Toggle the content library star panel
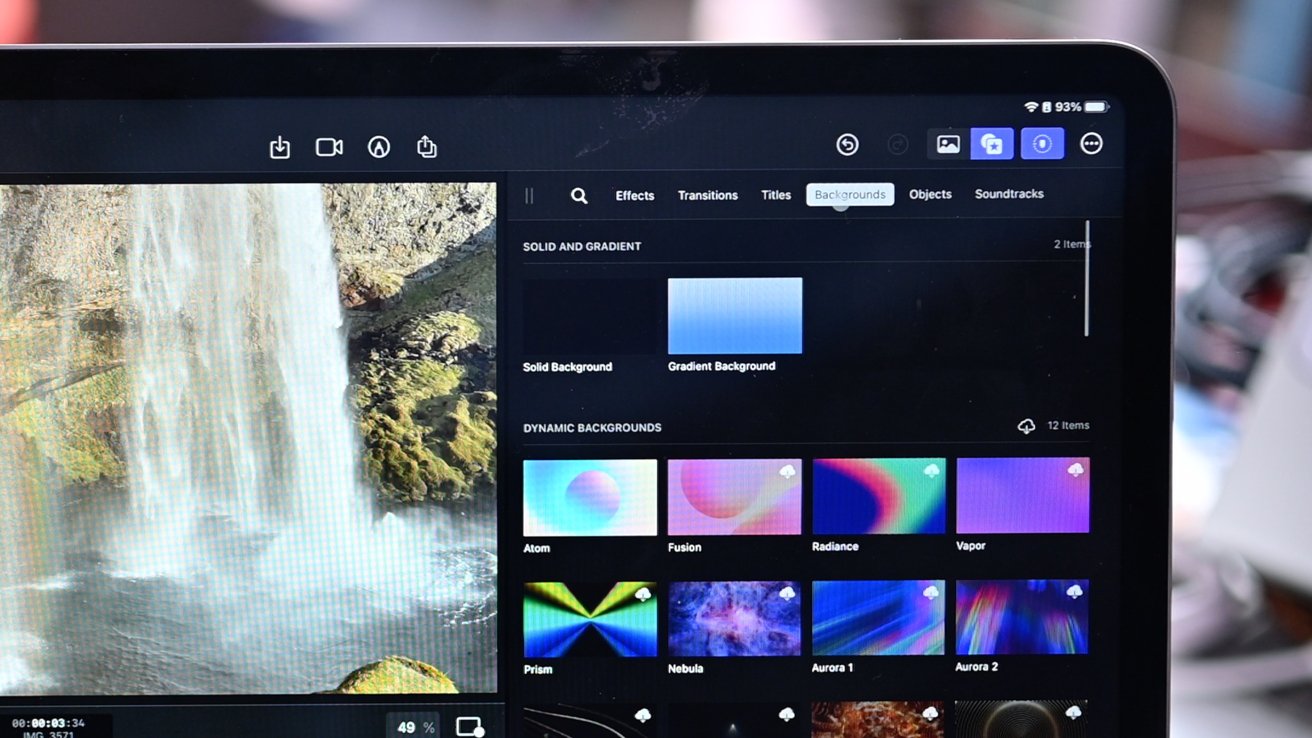Screen dimensions: 1312x738 point(991,143)
